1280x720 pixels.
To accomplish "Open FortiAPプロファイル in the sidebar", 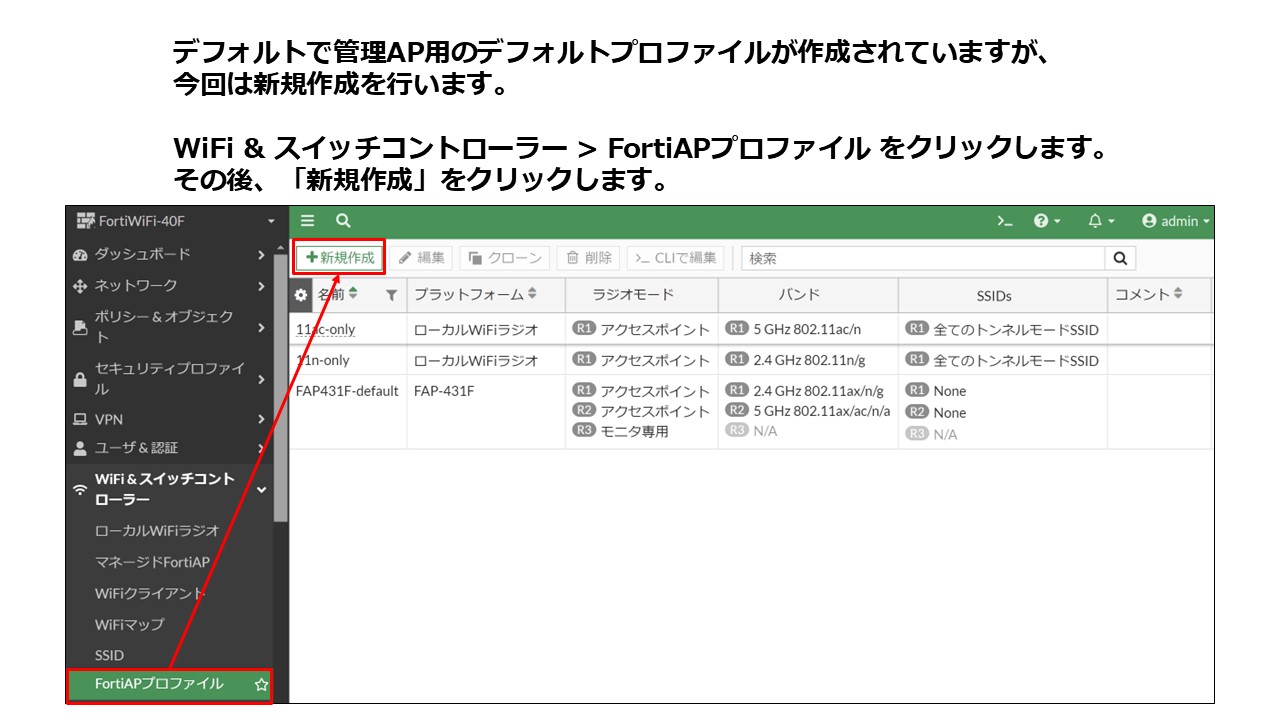I will (x=158, y=685).
